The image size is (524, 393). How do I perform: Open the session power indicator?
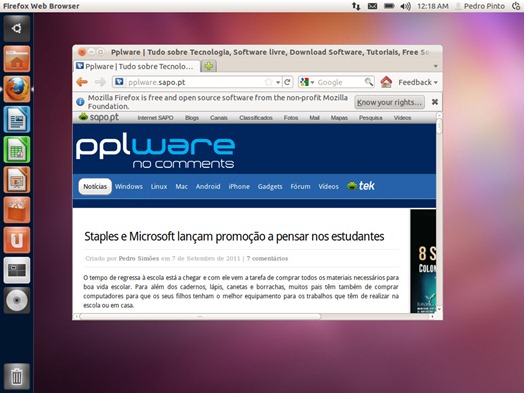[516, 6]
